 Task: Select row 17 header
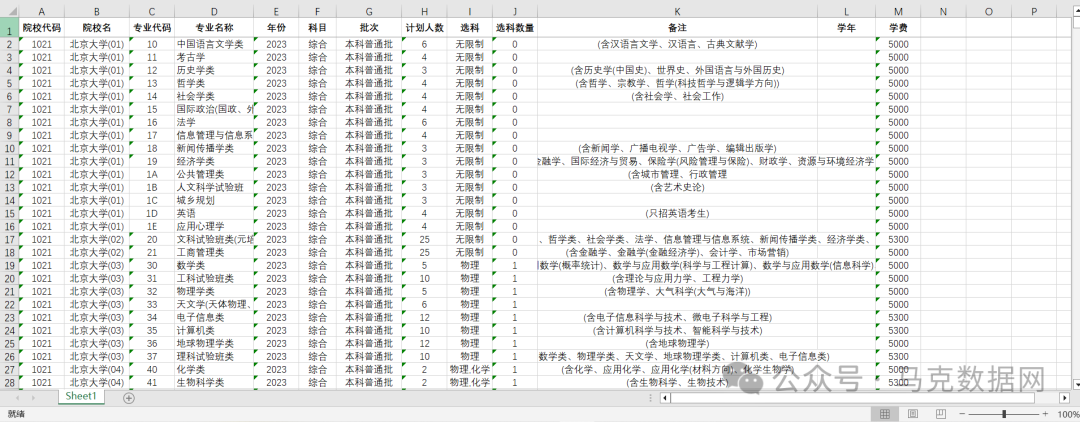[10, 239]
